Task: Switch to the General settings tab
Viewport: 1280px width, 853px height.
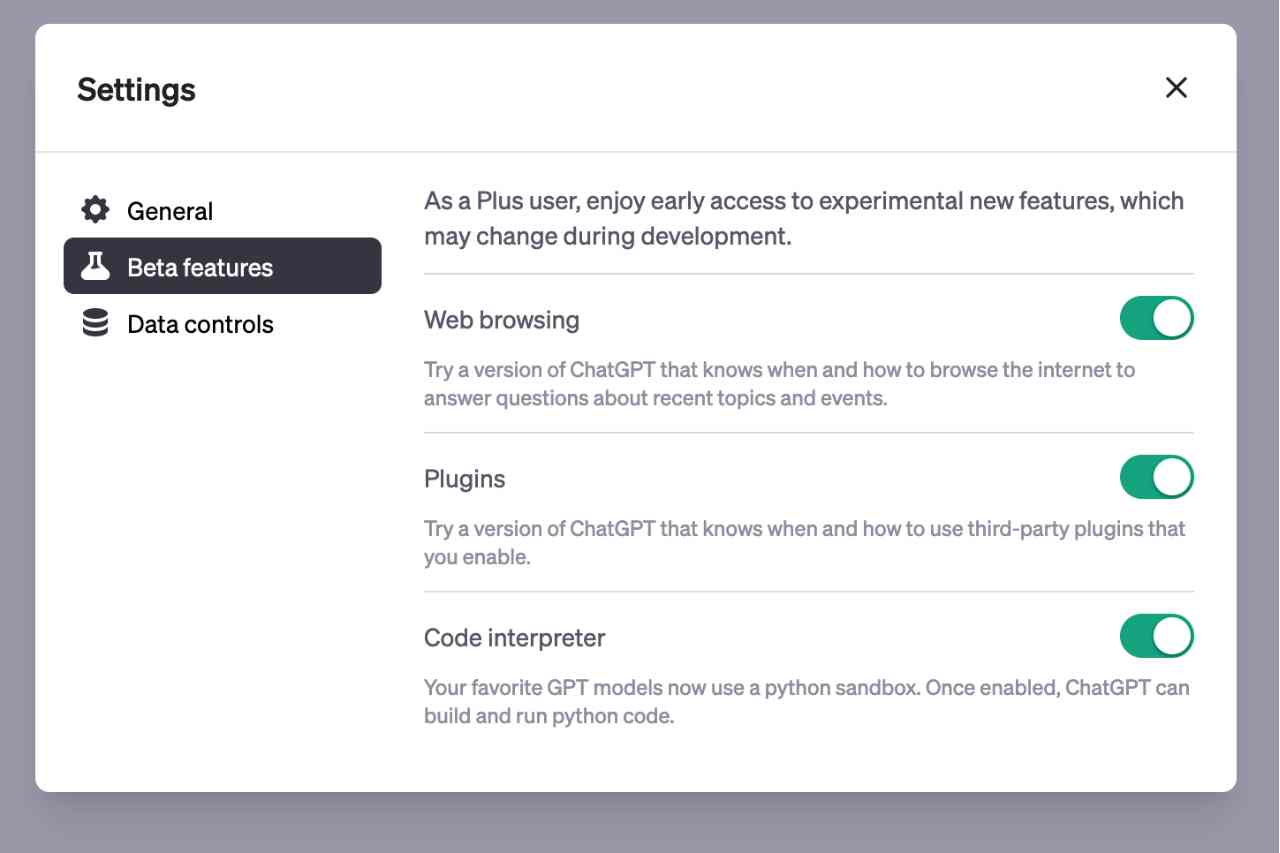Action: [x=169, y=210]
